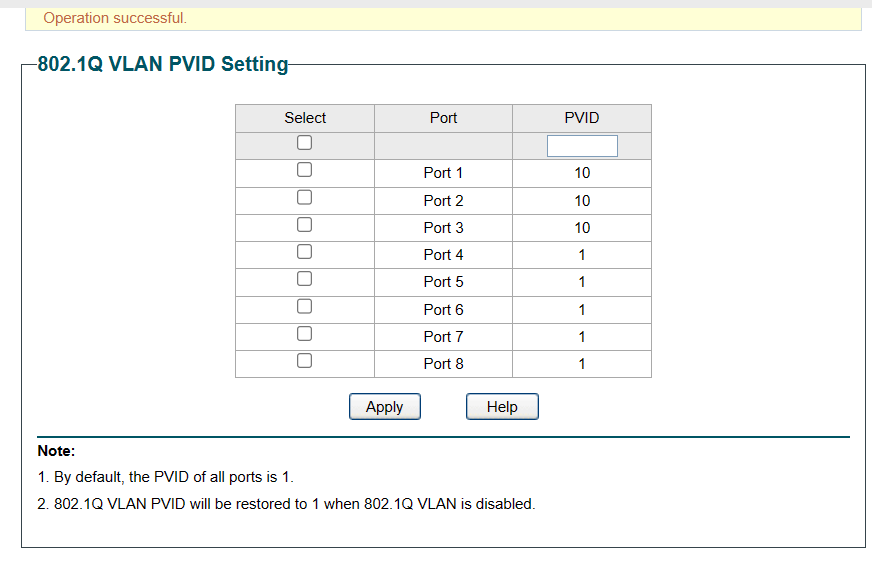This screenshot has width=872, height=562.
Task: Click the PVID text input field
Action: point(582,146)
